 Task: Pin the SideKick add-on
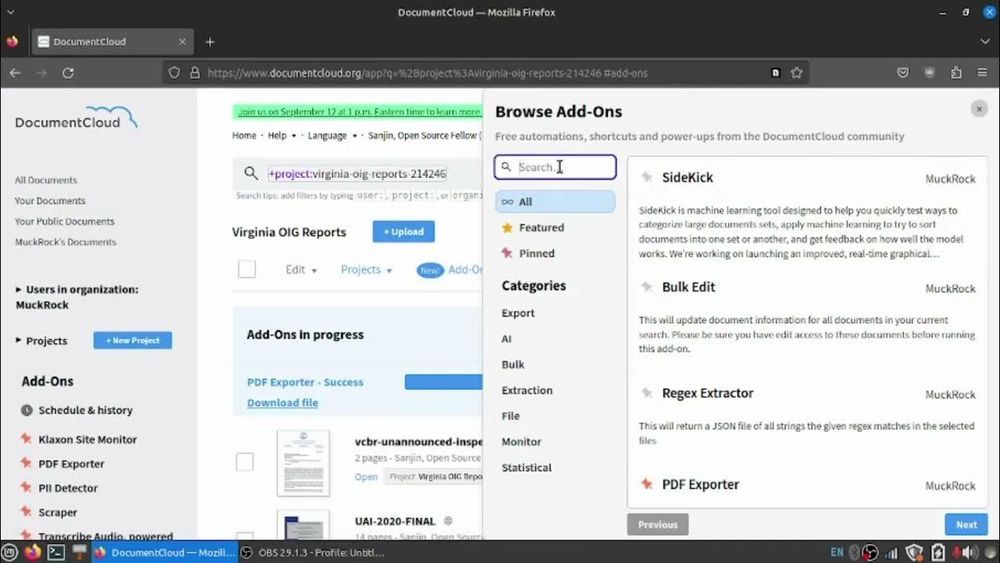coord(647,177)
